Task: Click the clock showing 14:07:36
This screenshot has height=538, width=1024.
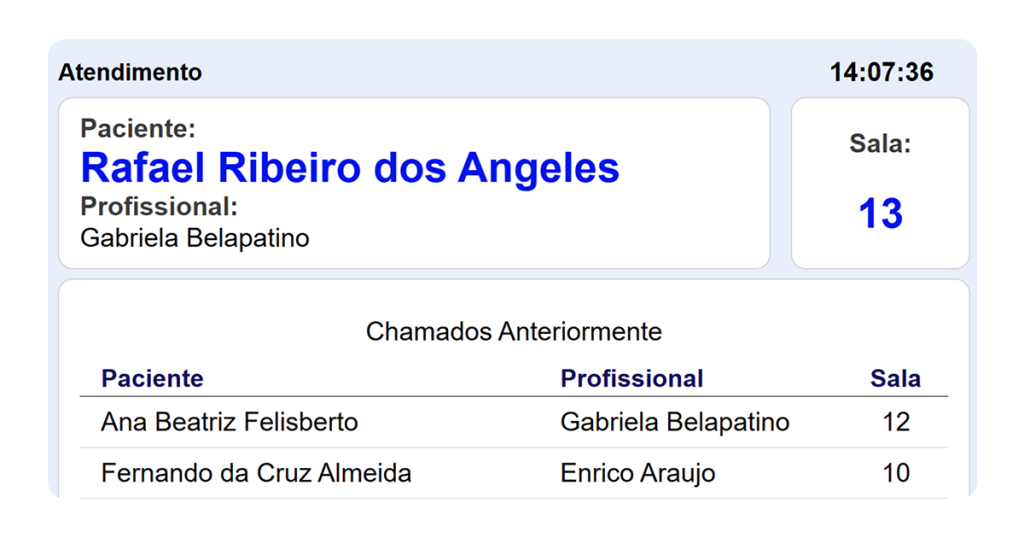Action: [x=881, y=72]
